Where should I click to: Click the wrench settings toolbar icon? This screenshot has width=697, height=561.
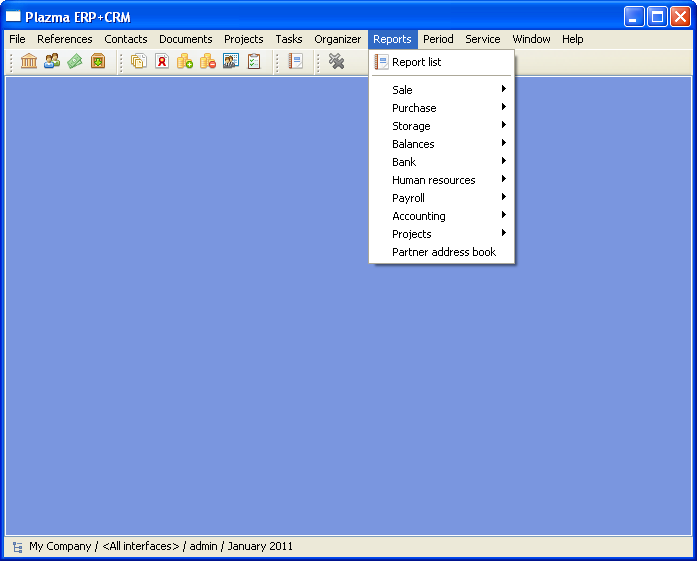pyautogui.click(x=336, y=62)
